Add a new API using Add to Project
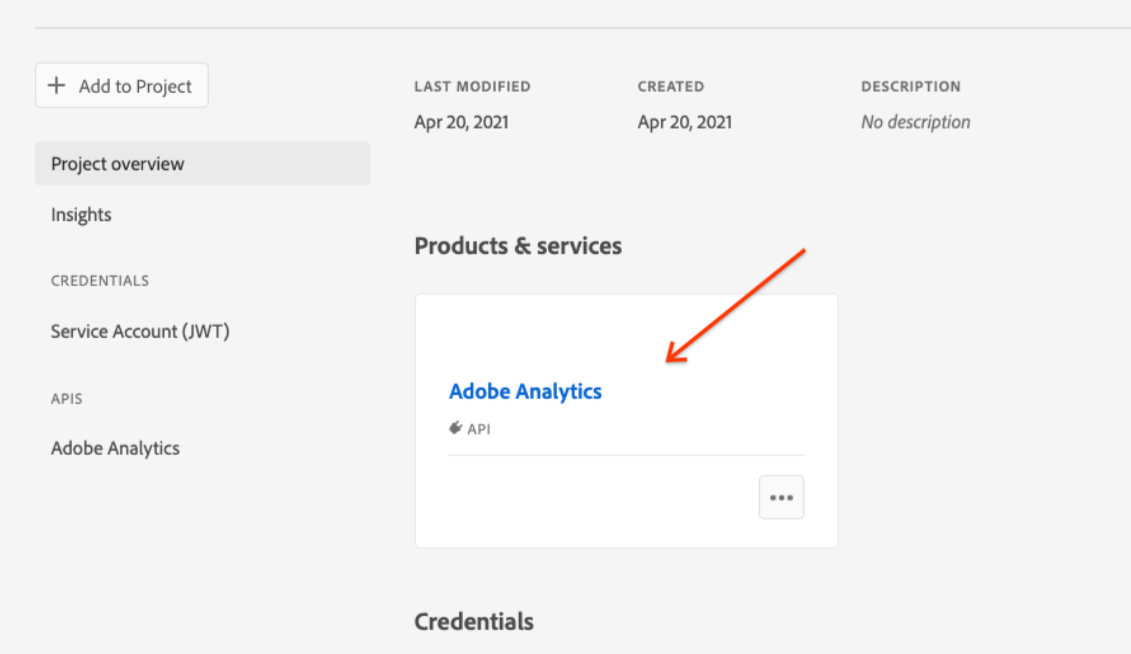Image resolution: width=1131 pixels, height=654 pixels. [x=121, y=85]
